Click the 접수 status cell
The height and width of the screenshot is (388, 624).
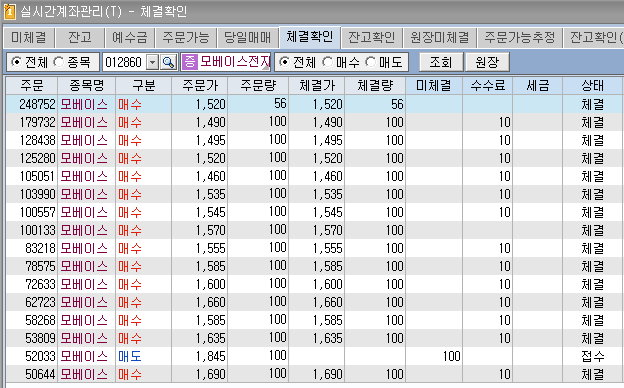(x=593, y=356)
